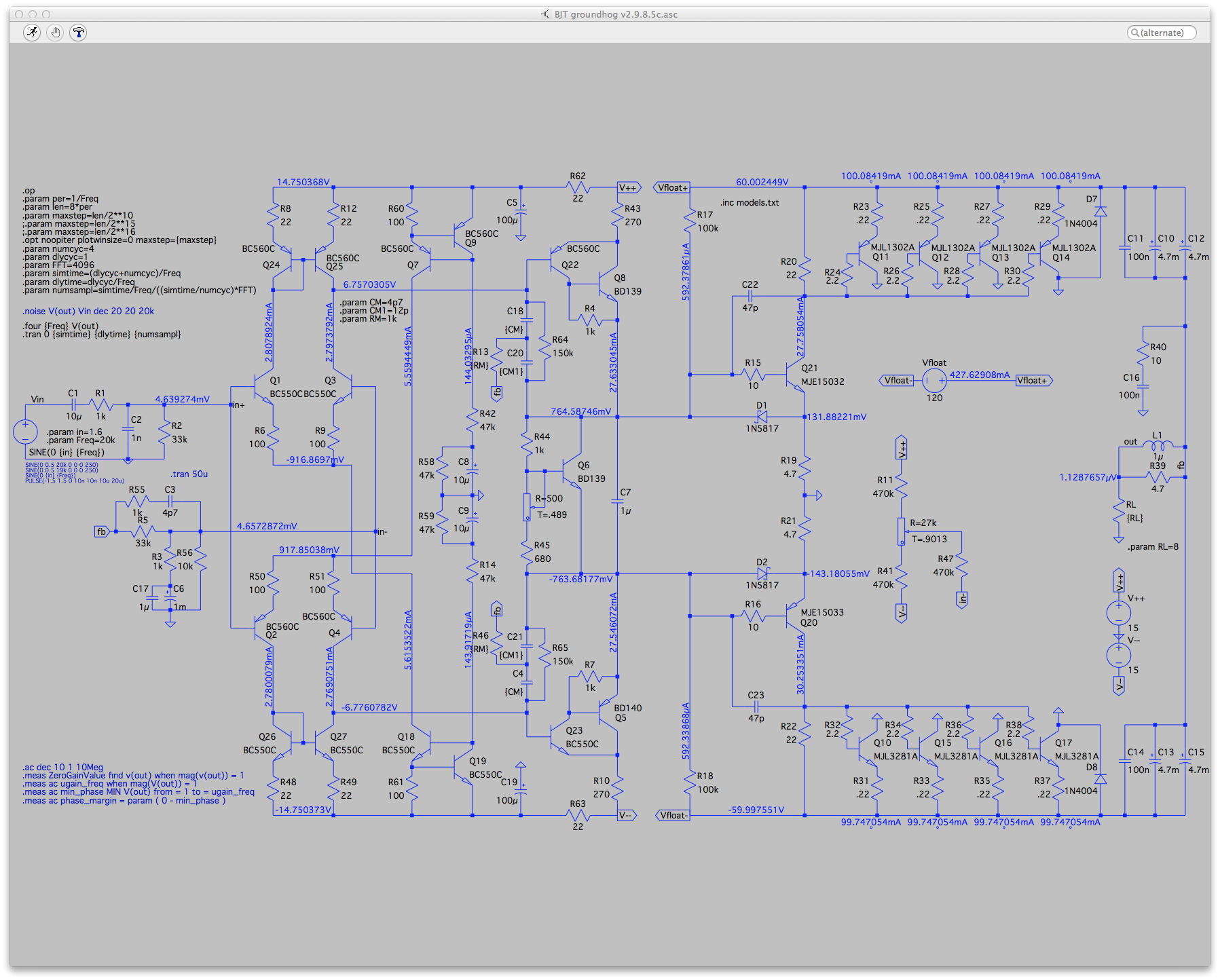Click the 1N5817 diode D2 label

click(x=762, y=586)
